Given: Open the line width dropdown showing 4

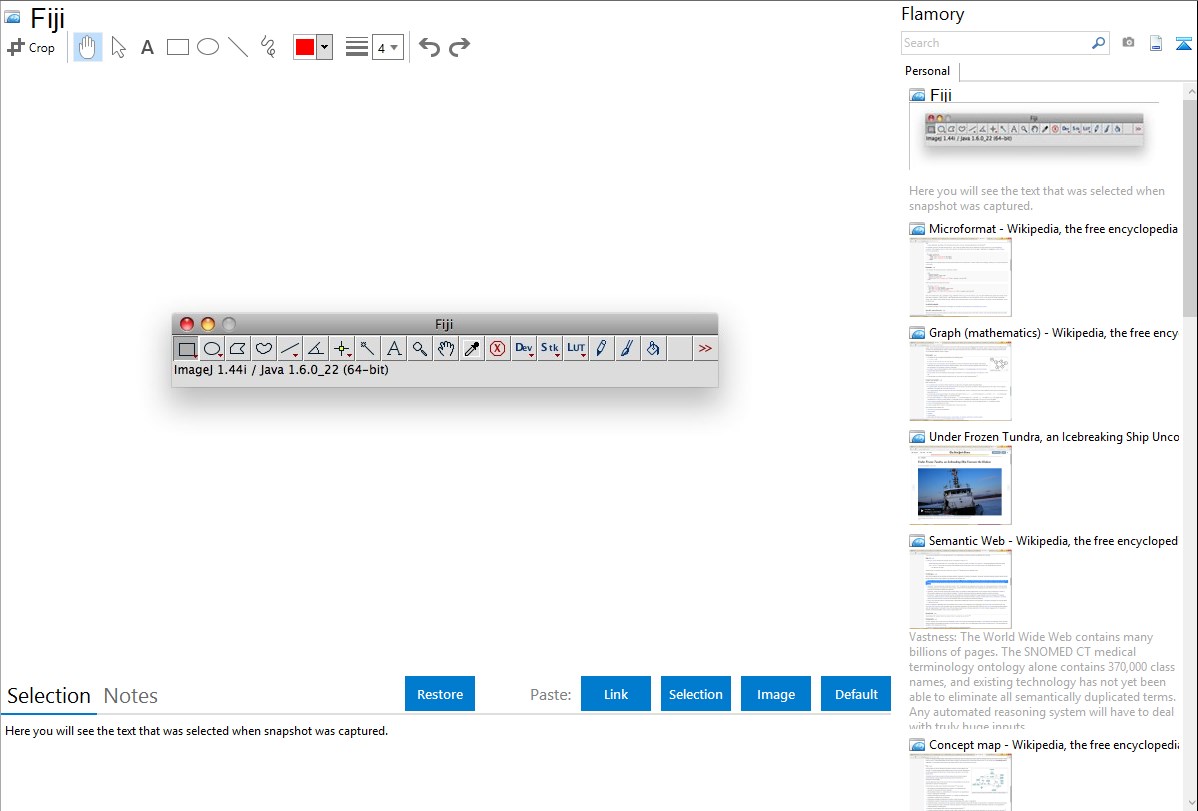Looking at the screenshot, I should tap(388, 47).
